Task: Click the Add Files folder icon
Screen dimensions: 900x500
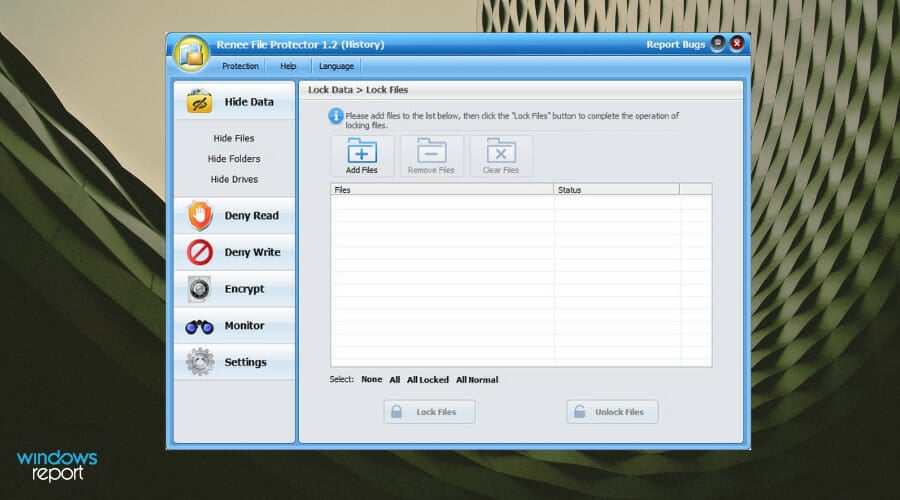Action: [362, 150]
